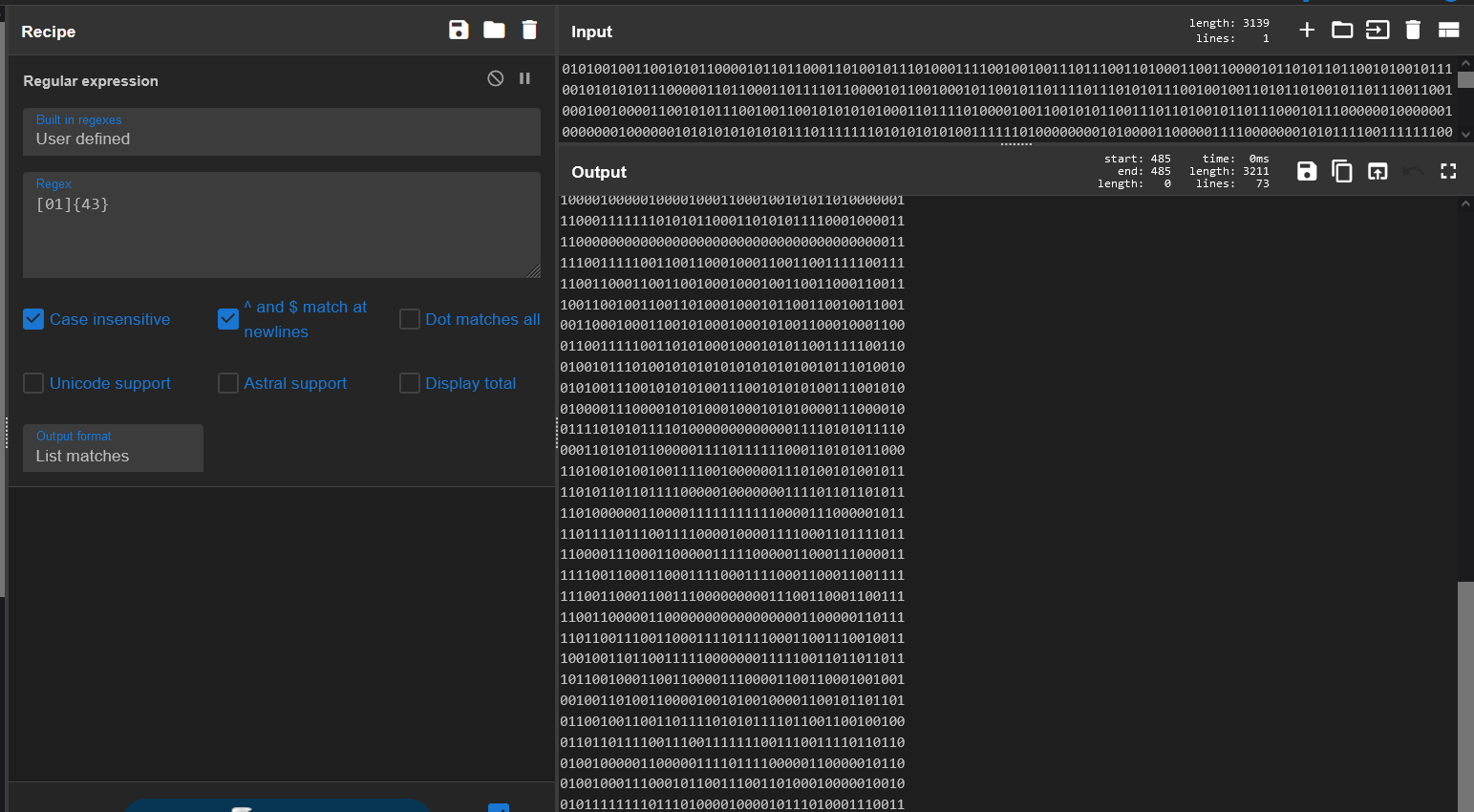Enable Dot matches all
1474x812 pixels.
pos(410,319)
